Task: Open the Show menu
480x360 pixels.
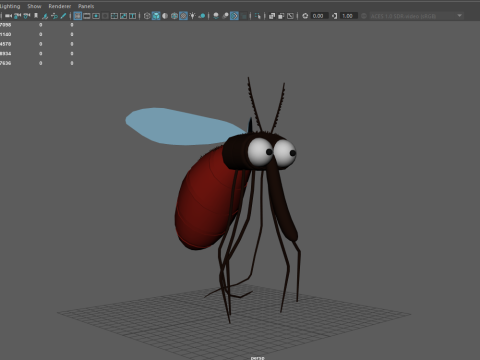Action: 34,6
